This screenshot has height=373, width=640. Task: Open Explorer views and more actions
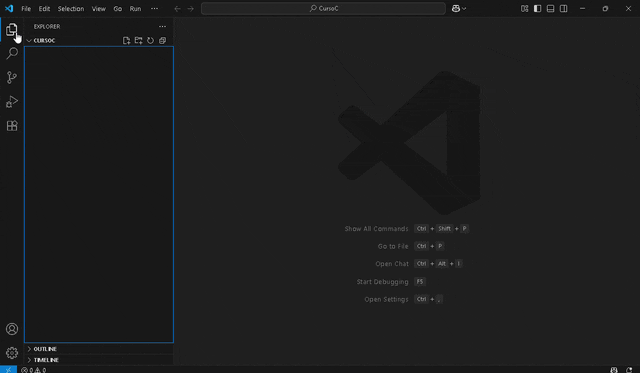click(162, 27)
